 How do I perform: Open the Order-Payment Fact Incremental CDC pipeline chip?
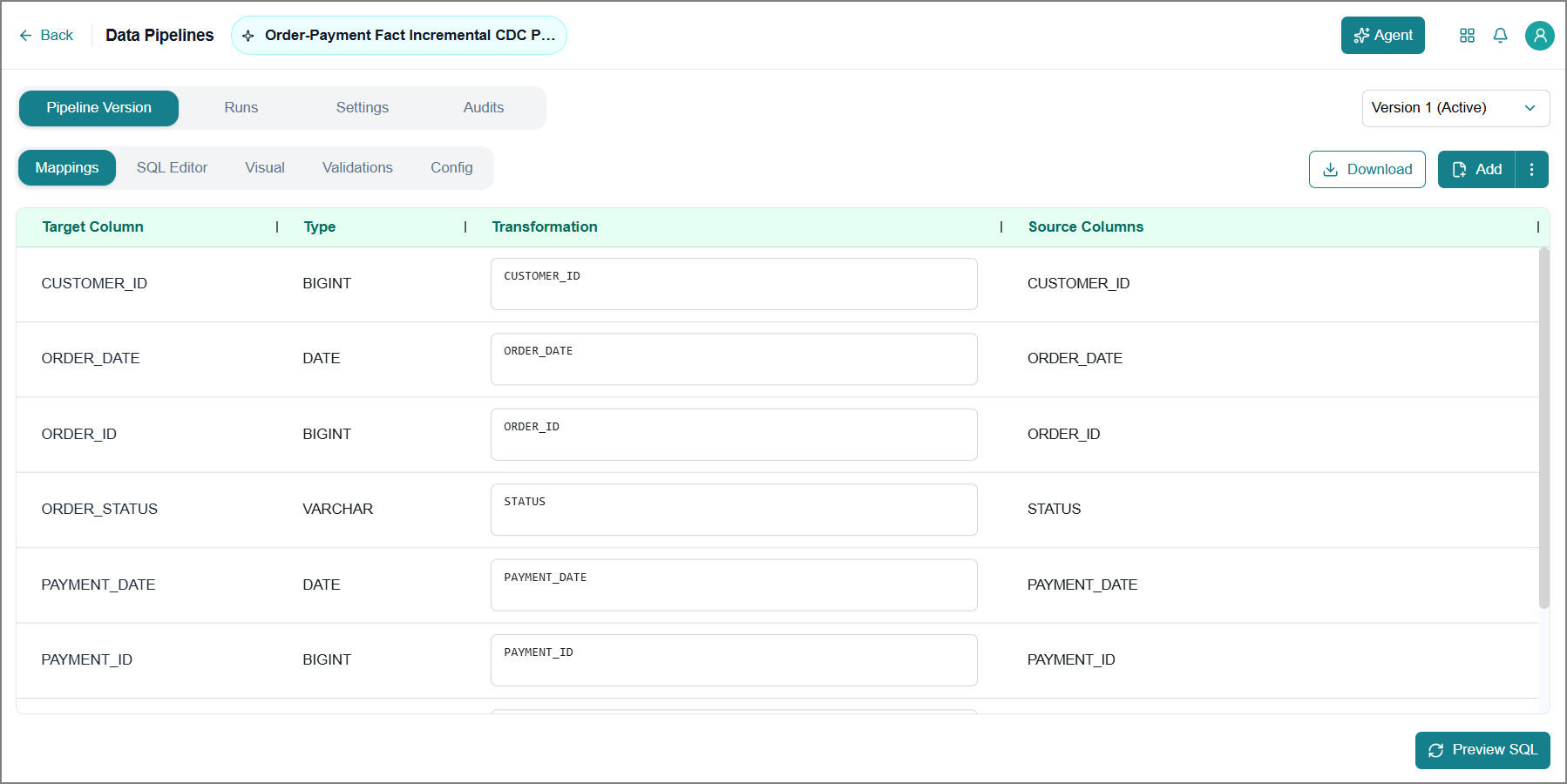tap(399, 36)
